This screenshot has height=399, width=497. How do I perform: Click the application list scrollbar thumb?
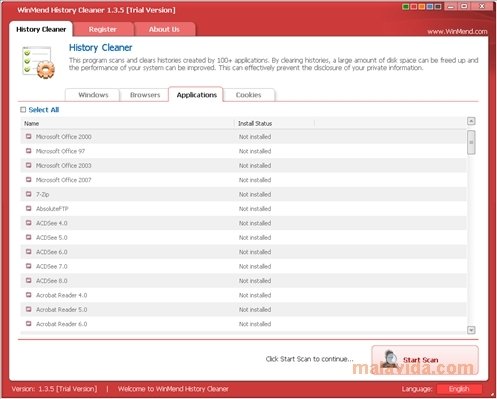click(471, 142)
